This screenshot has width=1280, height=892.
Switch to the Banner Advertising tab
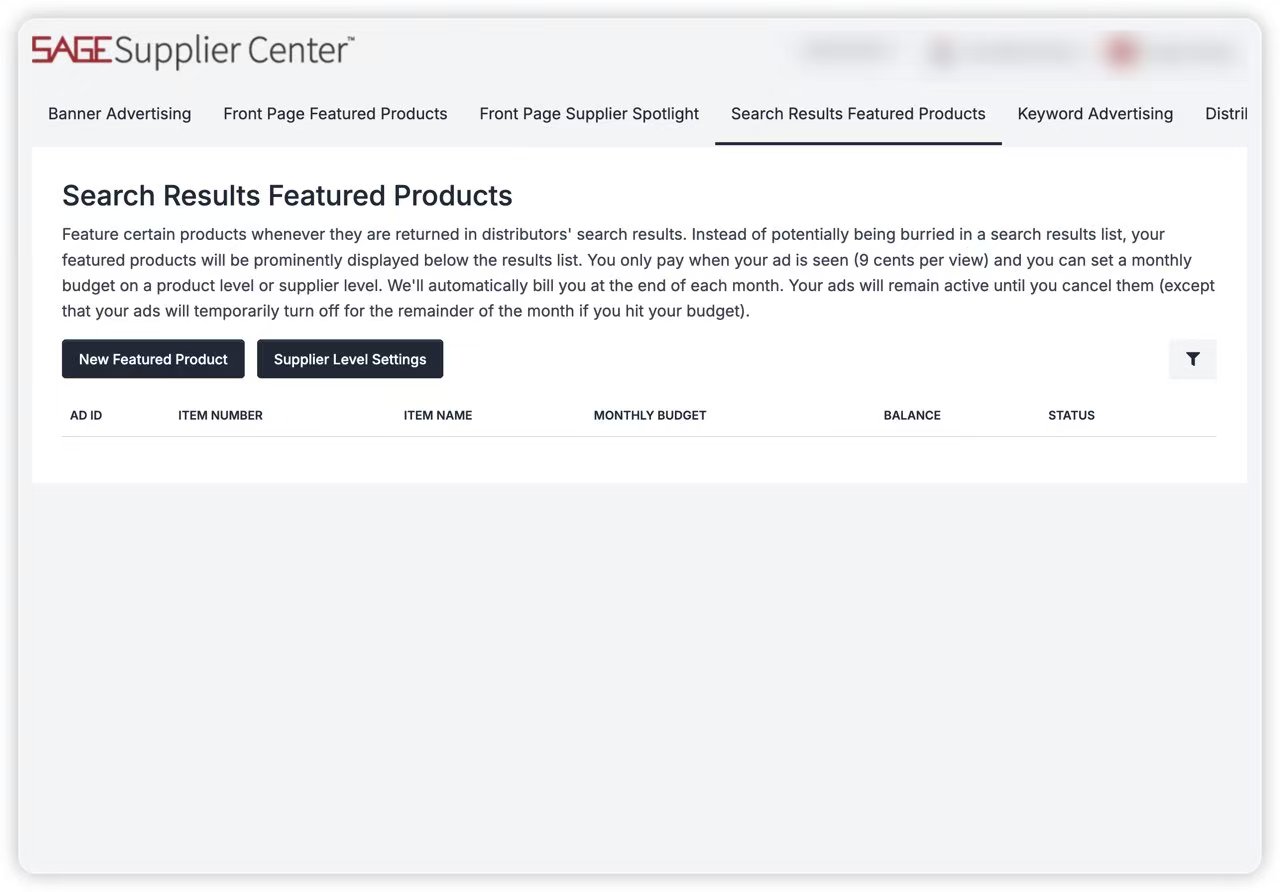point(119,114)
